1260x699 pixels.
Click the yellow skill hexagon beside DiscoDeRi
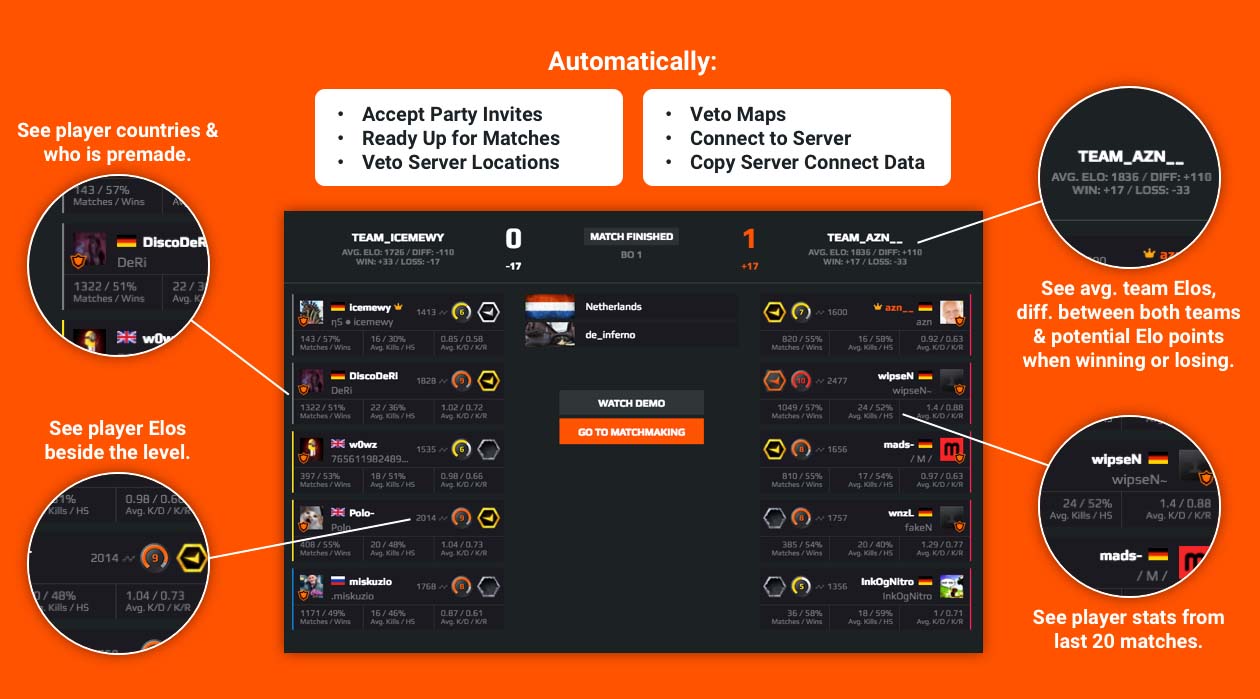pyautogui.click(x=489, y=380)
